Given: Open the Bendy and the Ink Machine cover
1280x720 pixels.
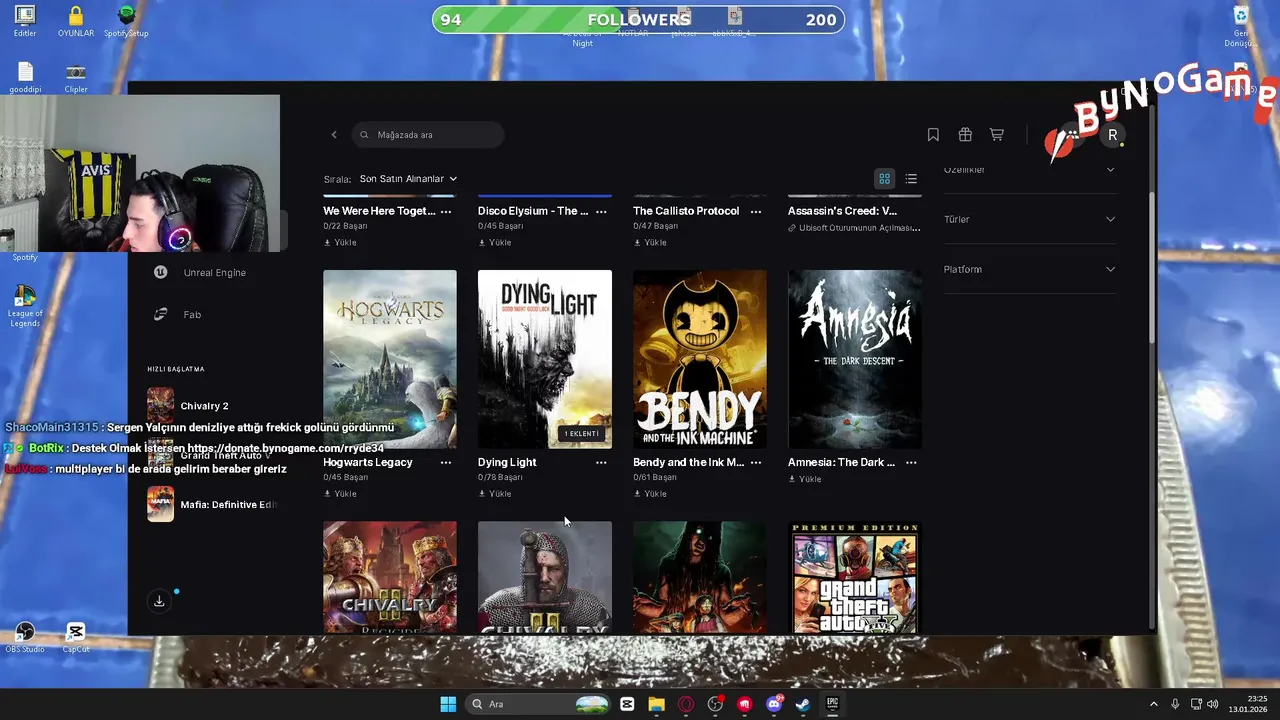Looking at the screenshot, I should pyautogui.click(x=700, y=359).
